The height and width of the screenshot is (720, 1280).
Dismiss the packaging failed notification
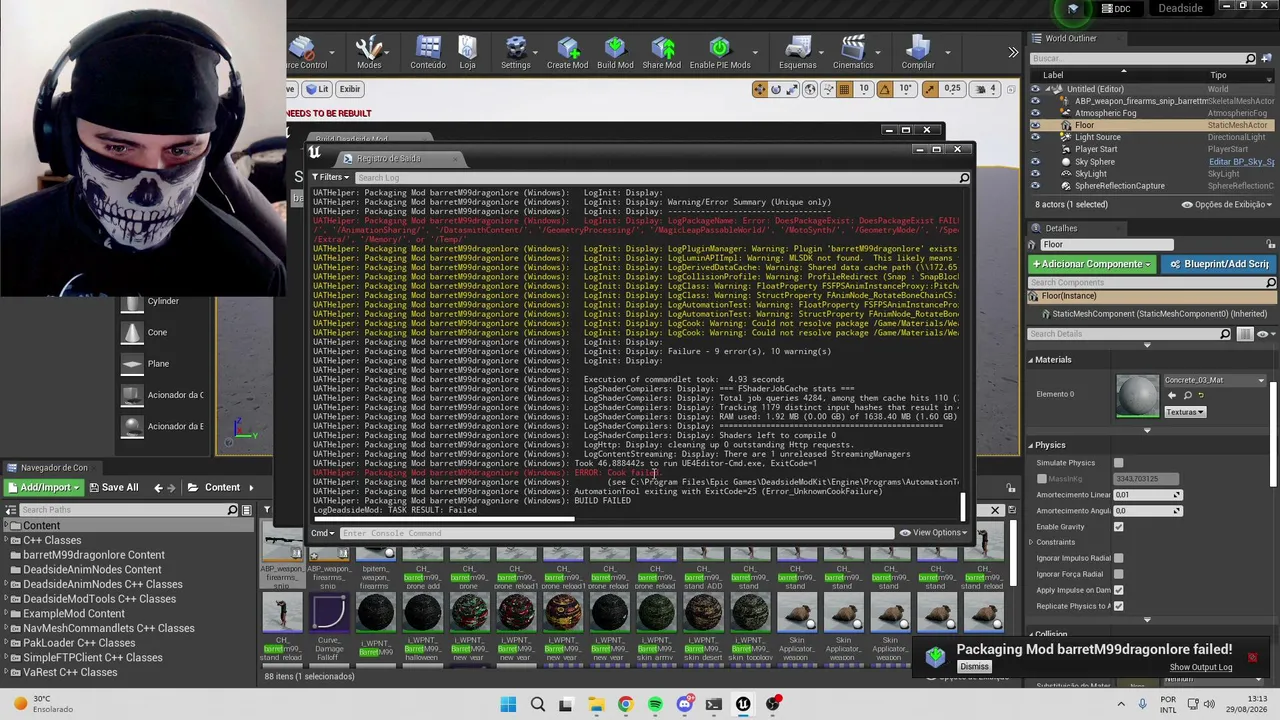(x=974, y=667)
